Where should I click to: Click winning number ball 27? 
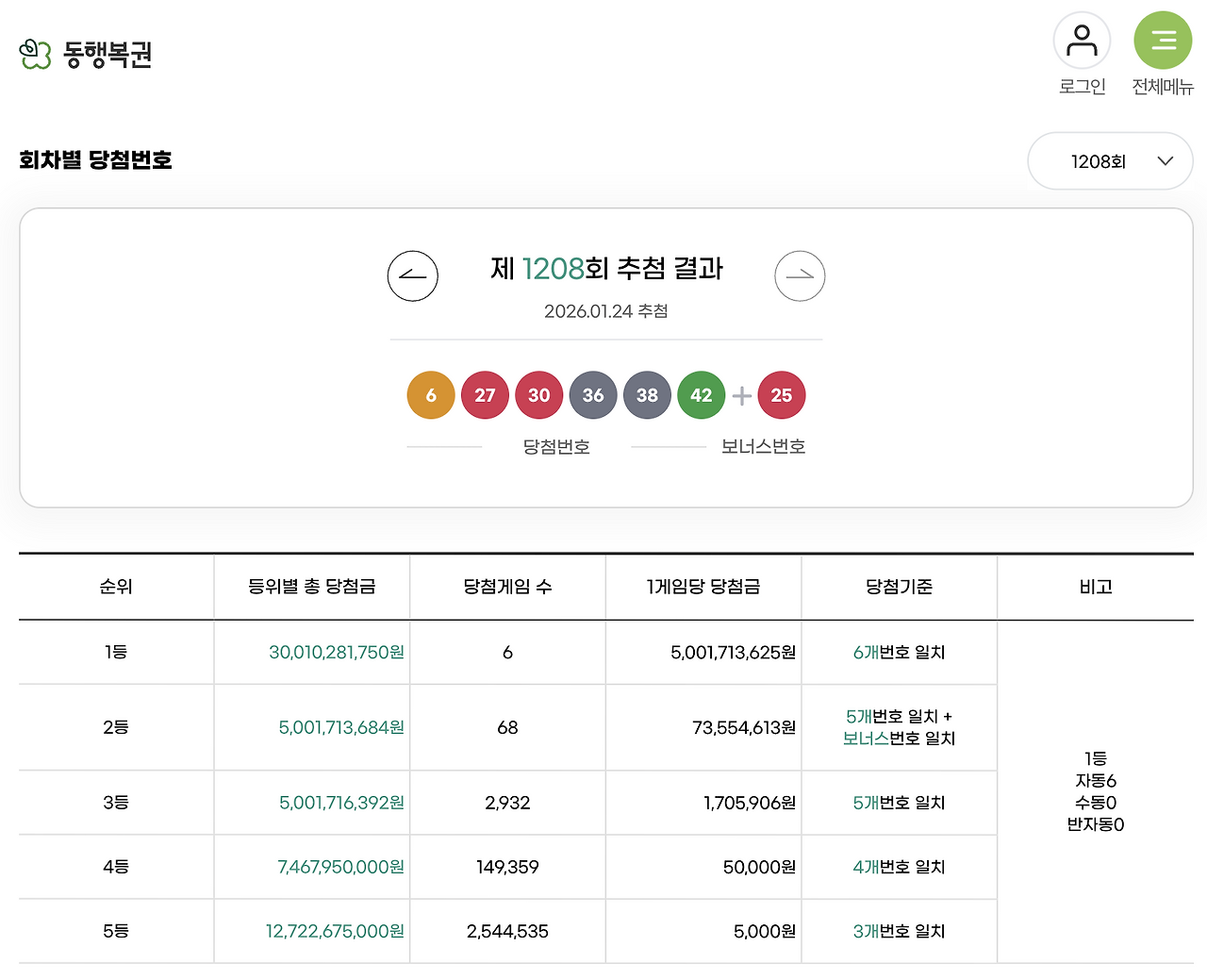(x=485, y=395)
